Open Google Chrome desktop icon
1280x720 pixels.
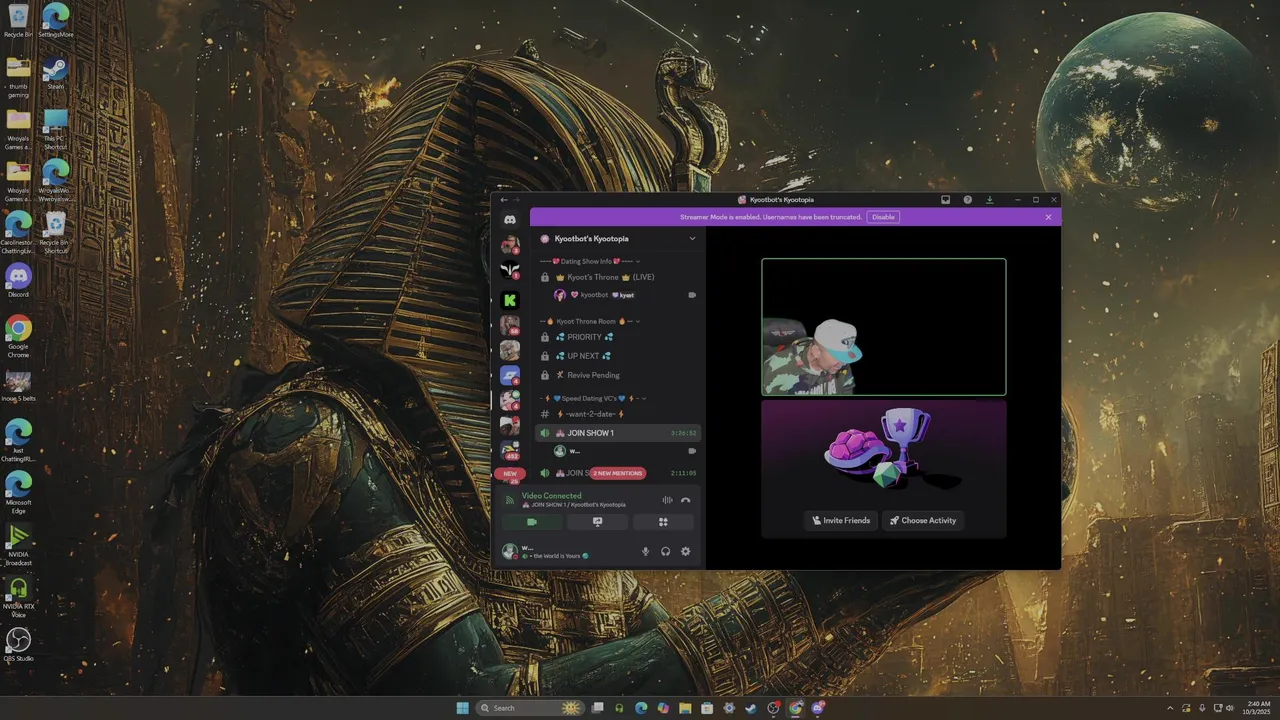(x=18, y=337)
